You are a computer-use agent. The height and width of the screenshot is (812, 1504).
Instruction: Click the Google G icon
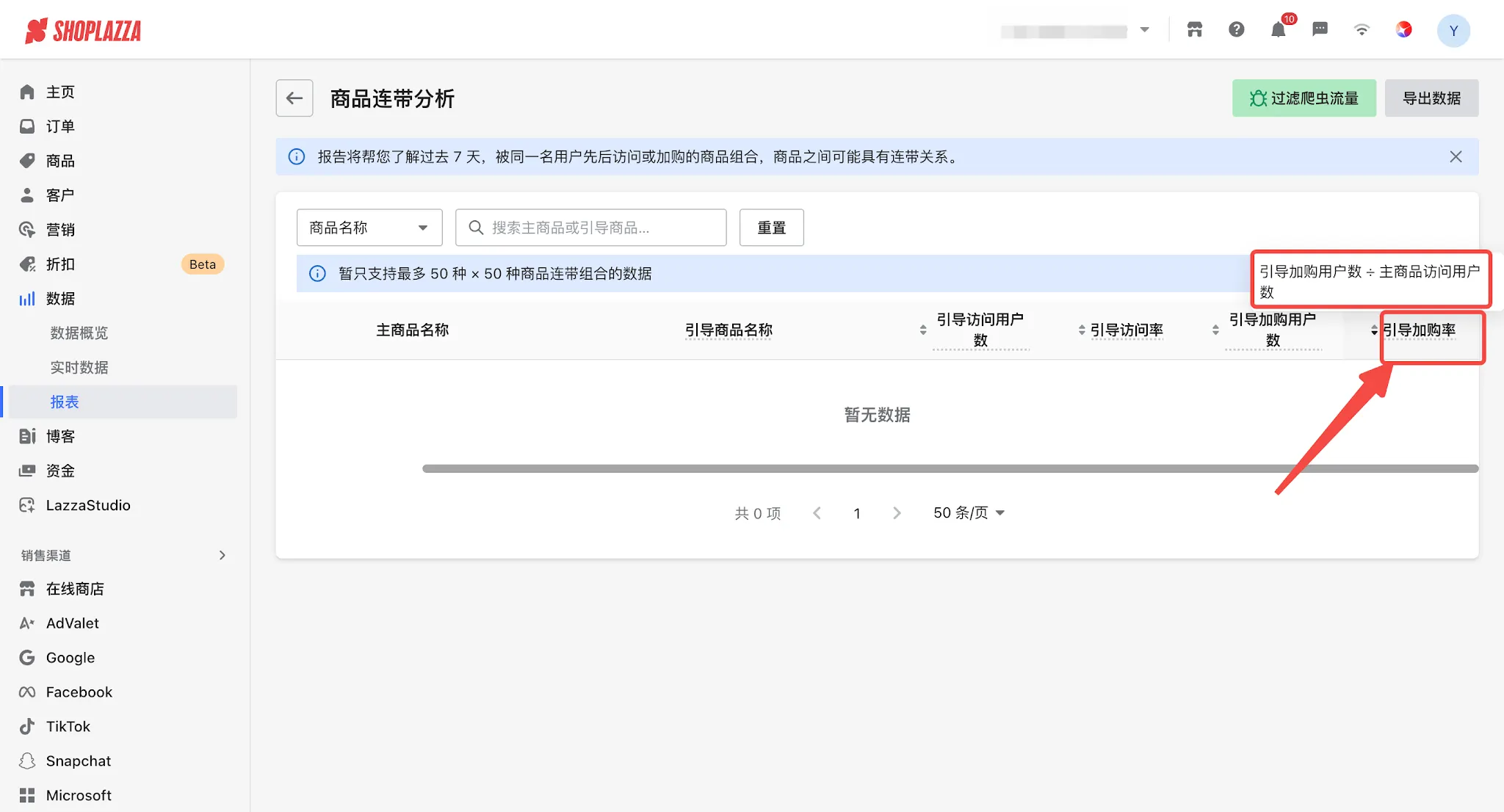click(x=27, y=658)
